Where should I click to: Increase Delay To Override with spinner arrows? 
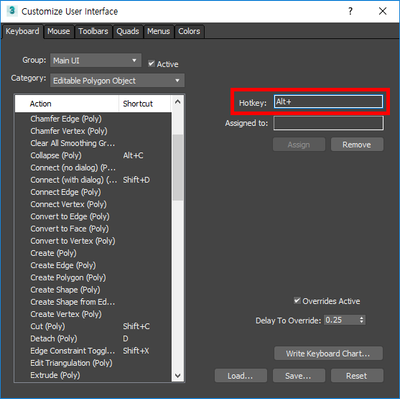[362, 318]
